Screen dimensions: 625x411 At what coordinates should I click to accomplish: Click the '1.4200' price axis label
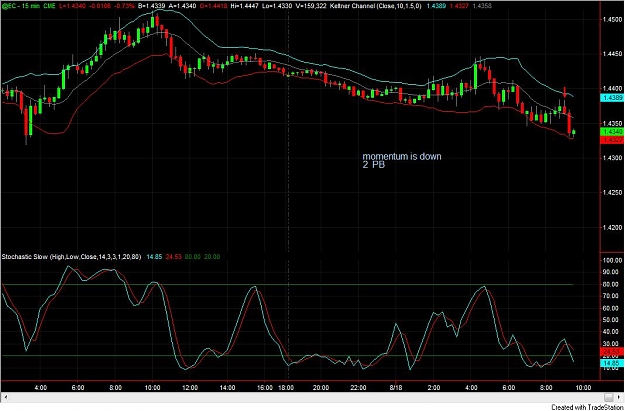point(611,227)
